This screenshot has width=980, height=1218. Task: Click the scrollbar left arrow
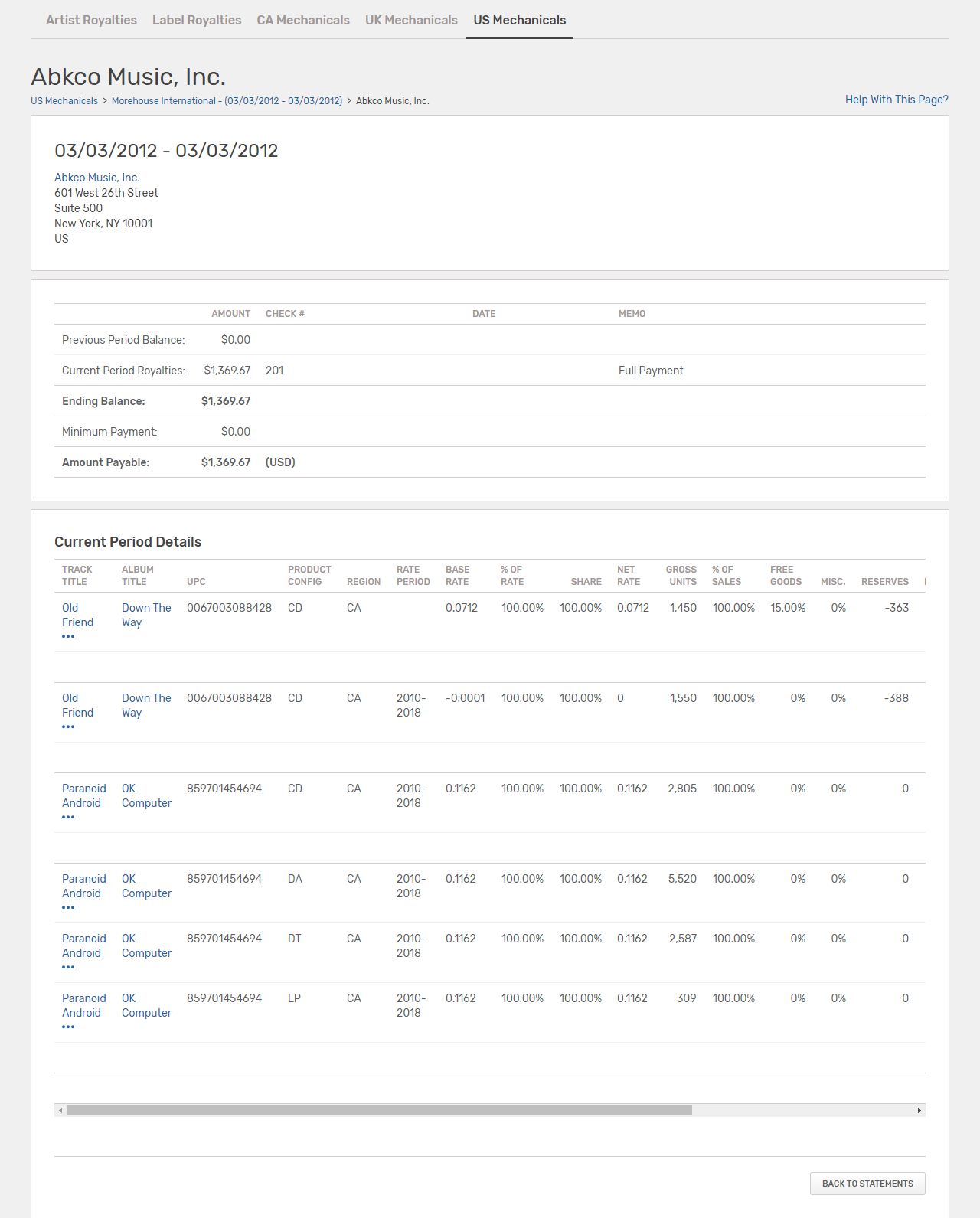[x=60, y=1110]
